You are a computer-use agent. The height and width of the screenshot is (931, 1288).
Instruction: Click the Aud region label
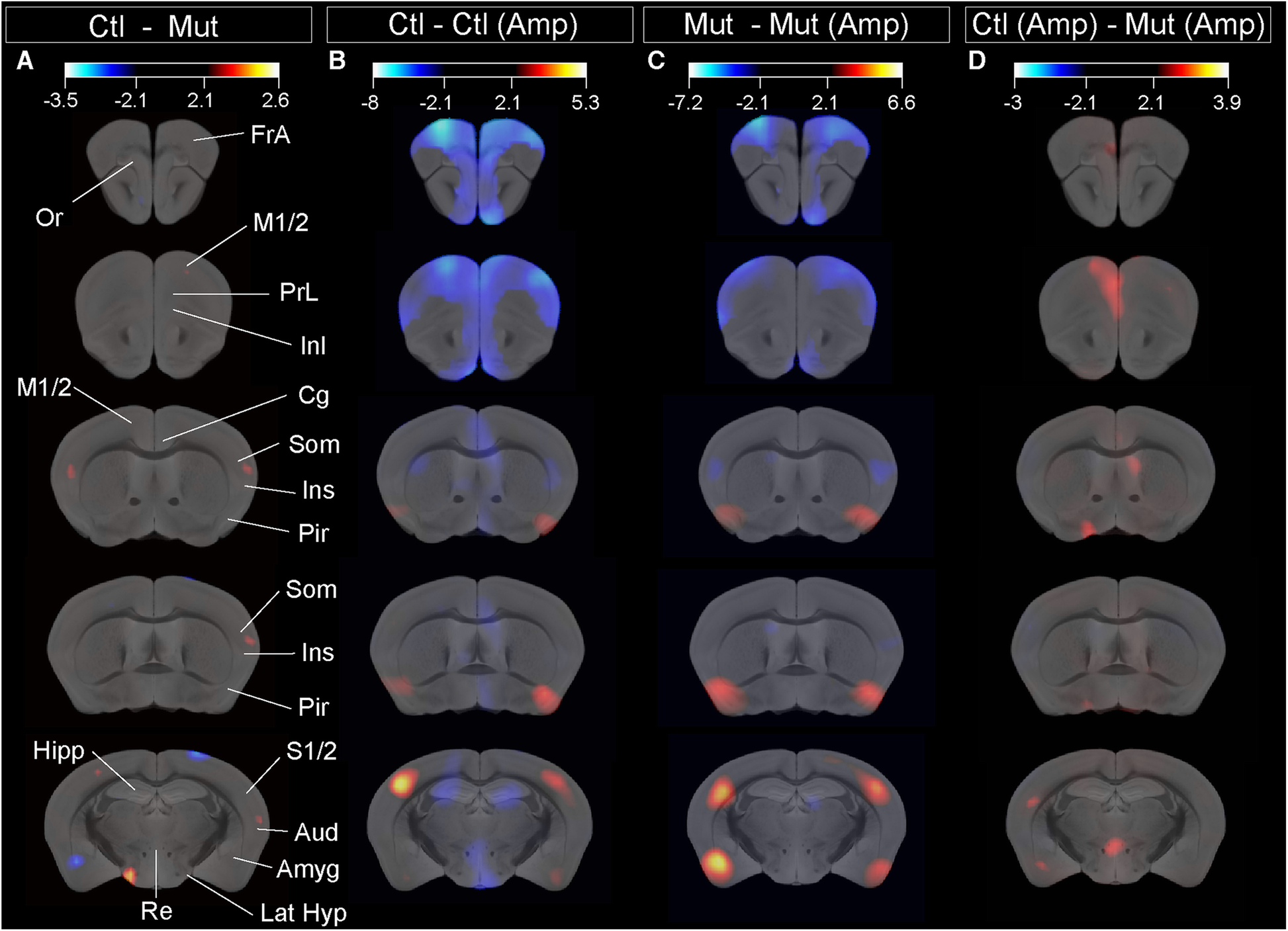point(316,832)
